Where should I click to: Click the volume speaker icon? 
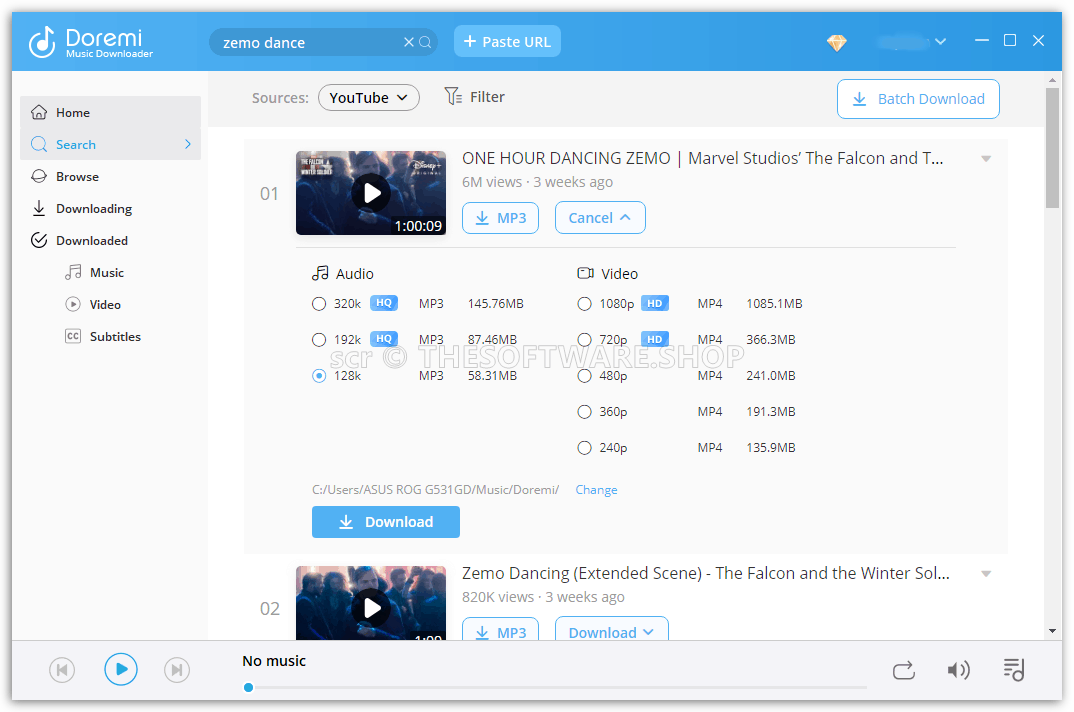(x=958, y=670)
